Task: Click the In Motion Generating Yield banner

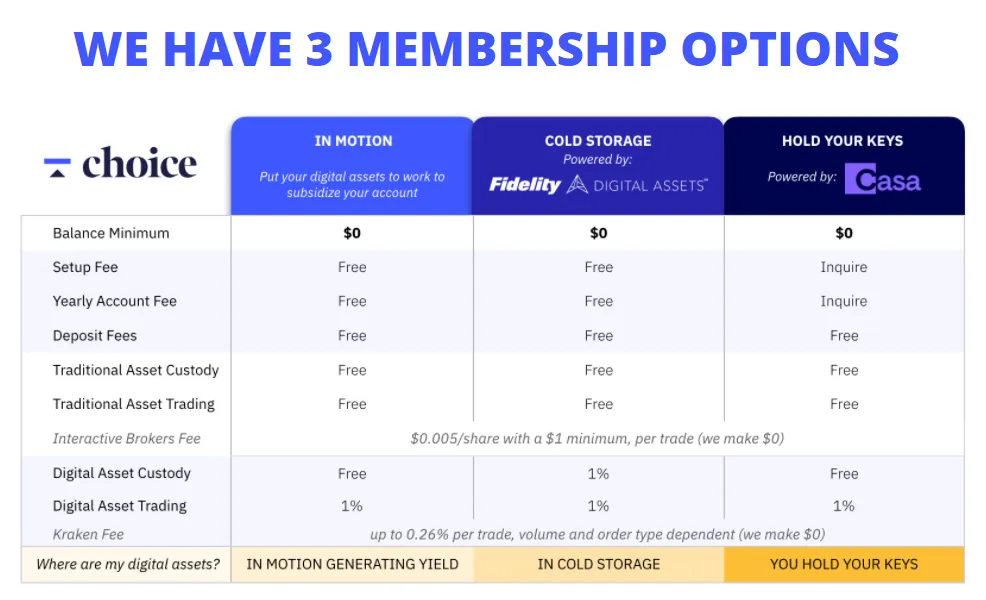Action: (352, 564)
